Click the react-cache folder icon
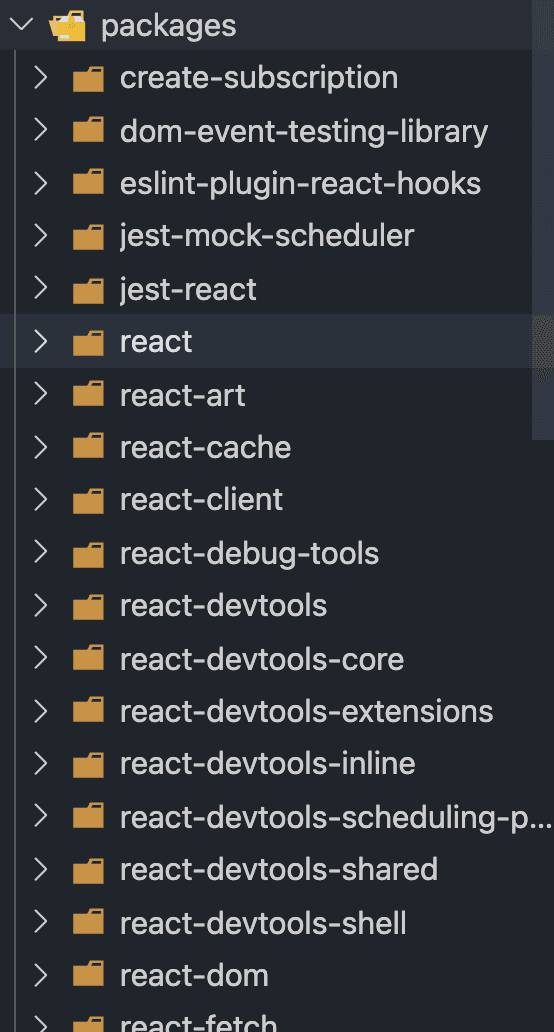Image resolution: width=554 pixels, height=1032 pixels. pyautogui.click(x=88, y=448)
